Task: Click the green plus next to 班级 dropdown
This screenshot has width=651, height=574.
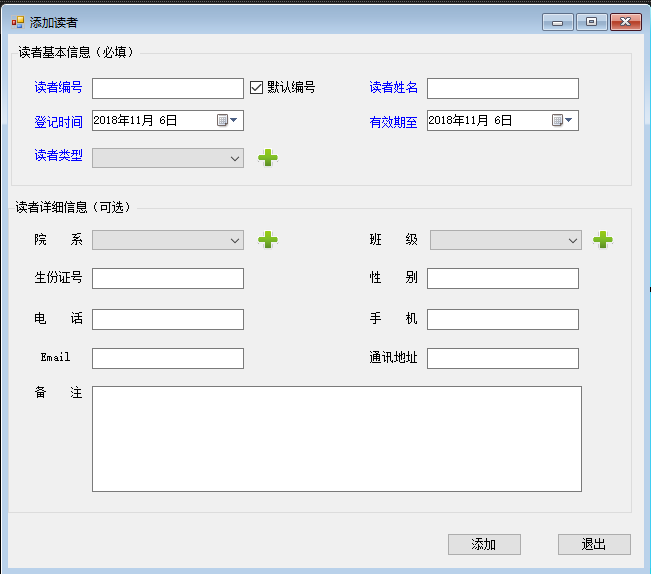Action: coord(603,239)
